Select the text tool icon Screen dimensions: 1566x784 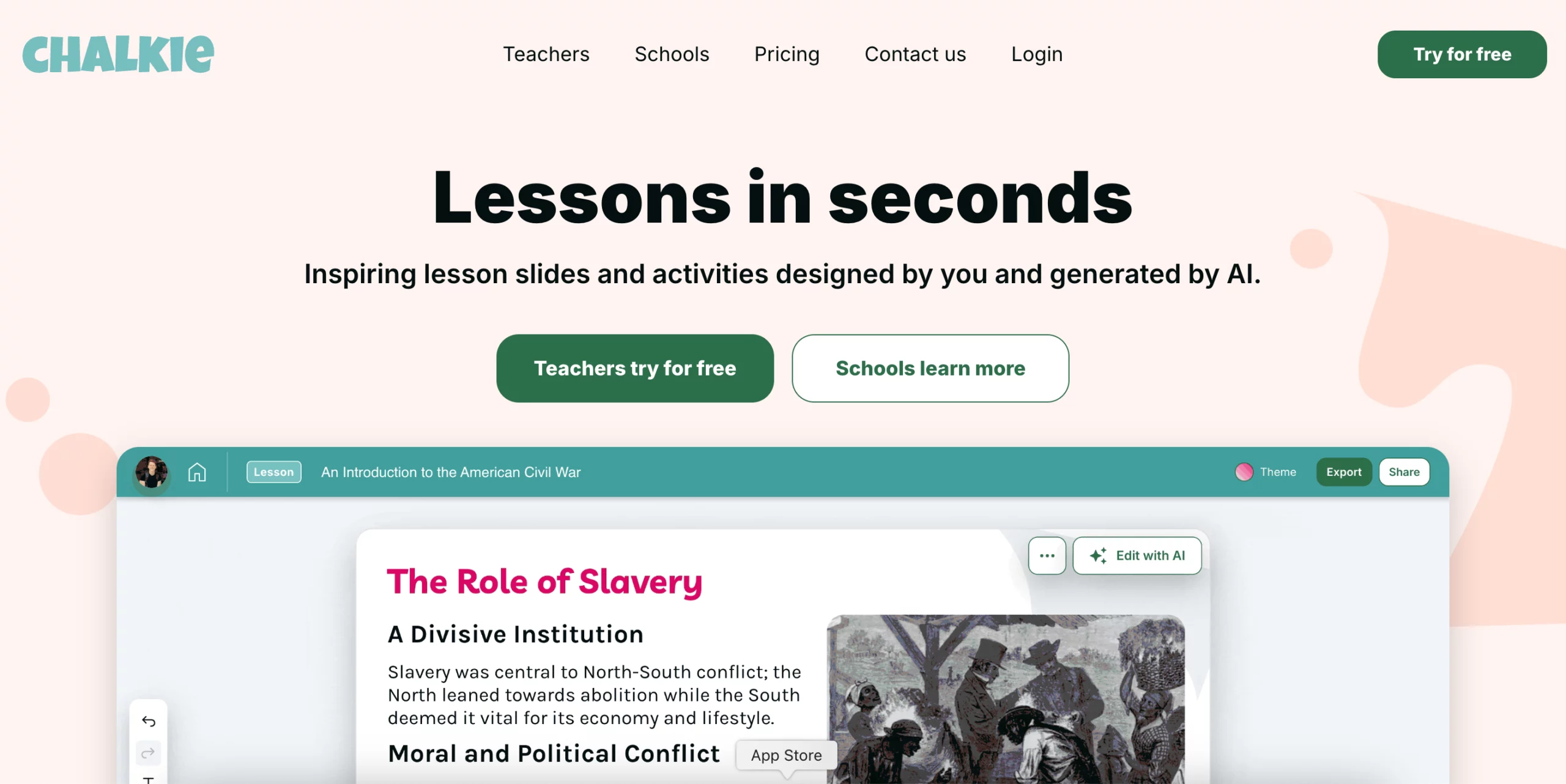pos(148,779)
